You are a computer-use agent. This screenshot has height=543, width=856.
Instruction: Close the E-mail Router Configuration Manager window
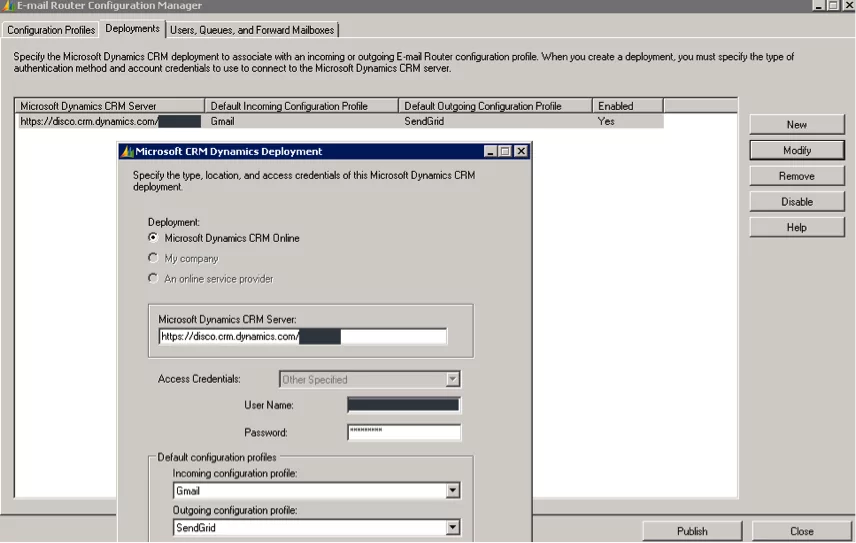click(x=849, y=5)
